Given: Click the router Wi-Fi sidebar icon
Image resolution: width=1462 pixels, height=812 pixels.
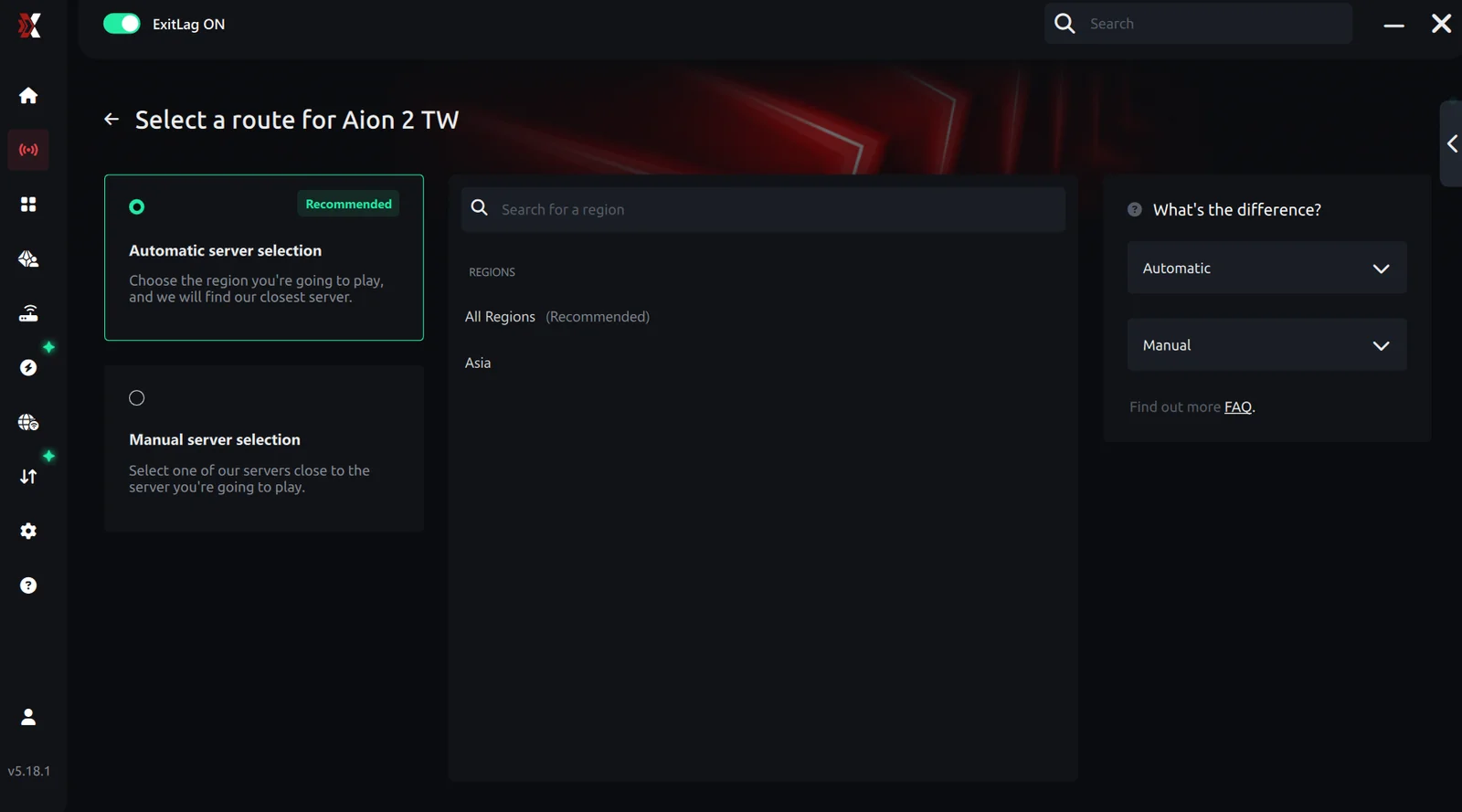Looking at the screenshot, I should 28,314.
